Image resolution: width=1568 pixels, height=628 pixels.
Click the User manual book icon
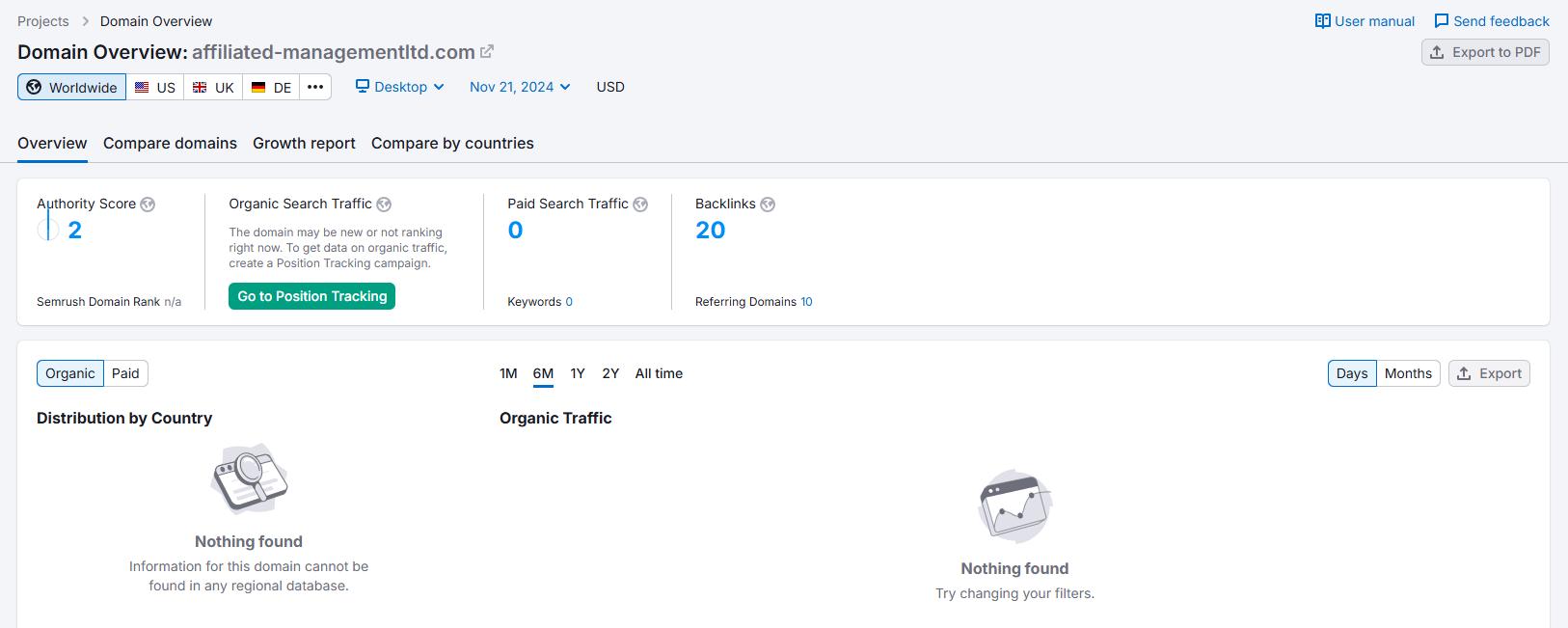pos(1323,21)
